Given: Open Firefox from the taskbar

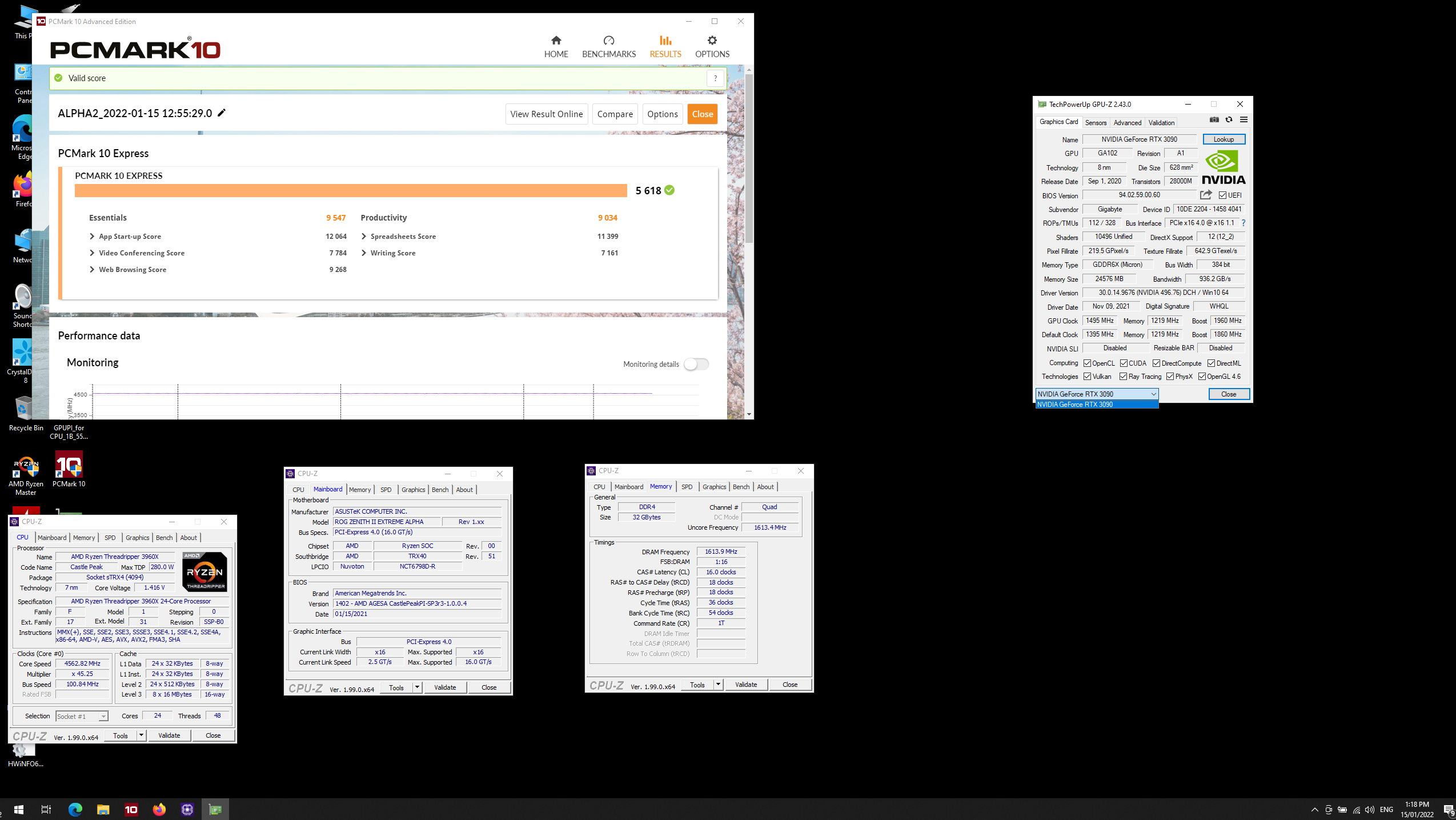Looking at the screenshot, I should (x=159, y=809).
